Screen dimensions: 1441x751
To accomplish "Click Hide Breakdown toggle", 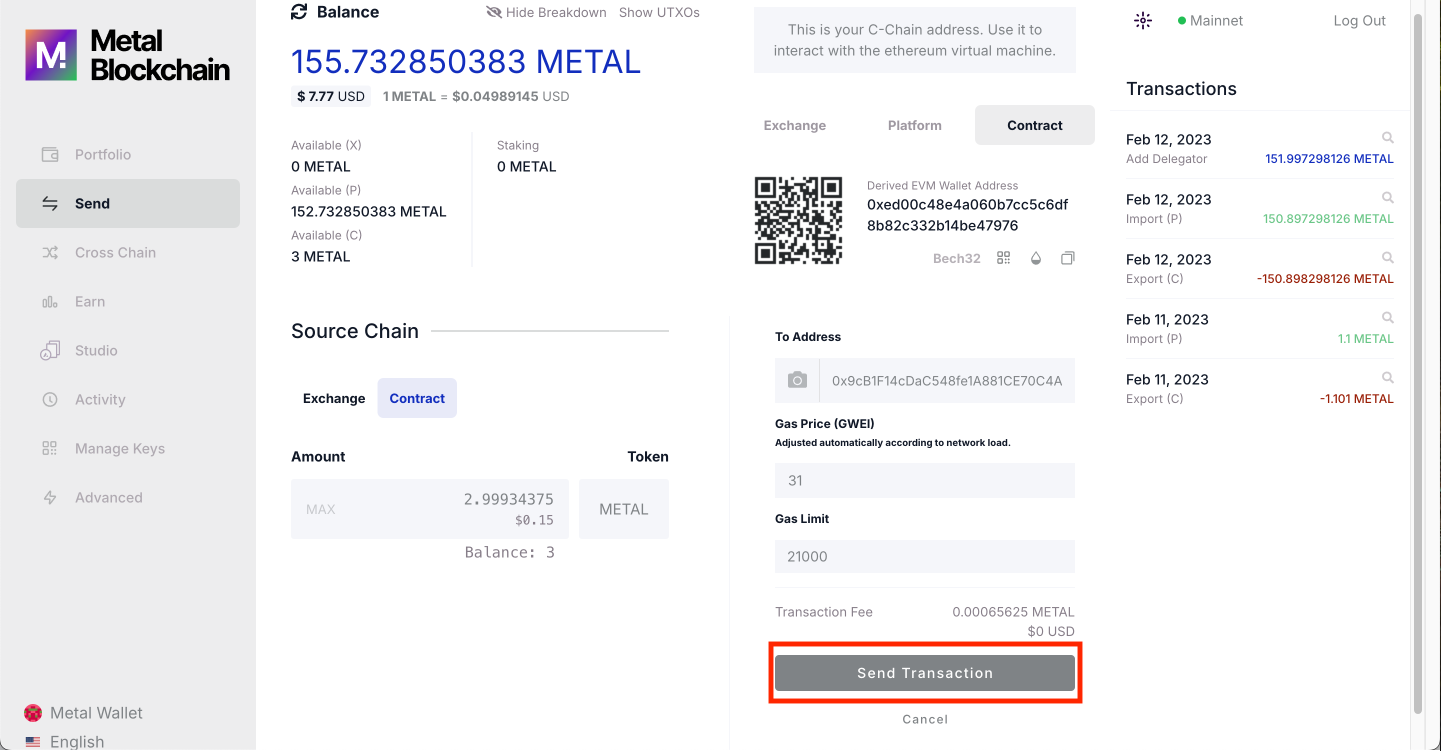I will 546,13.
